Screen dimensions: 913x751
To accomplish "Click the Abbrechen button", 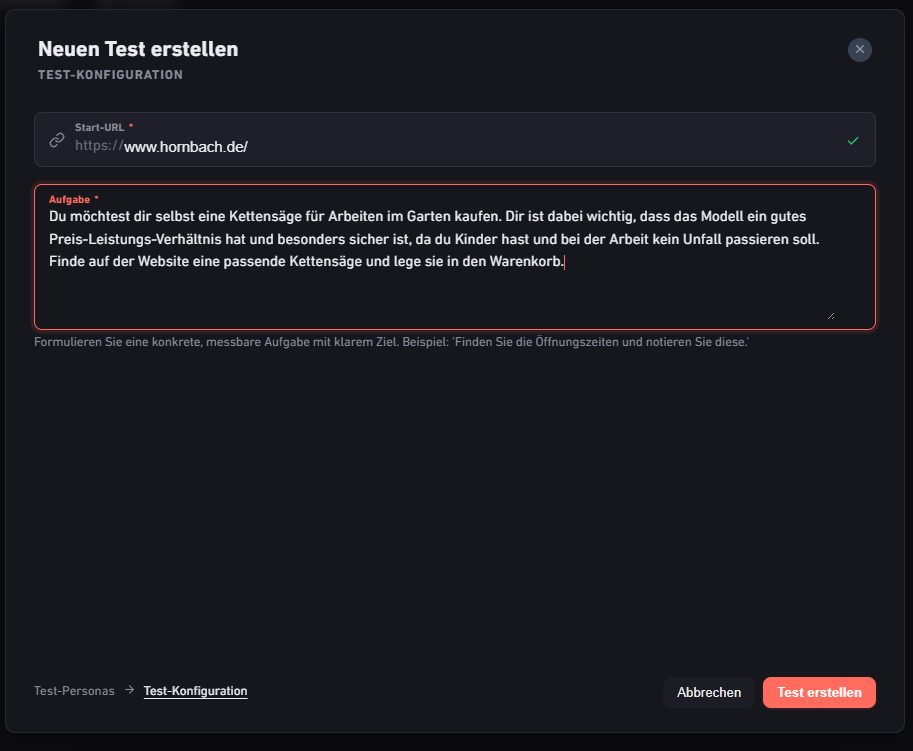I will (709, 692).
